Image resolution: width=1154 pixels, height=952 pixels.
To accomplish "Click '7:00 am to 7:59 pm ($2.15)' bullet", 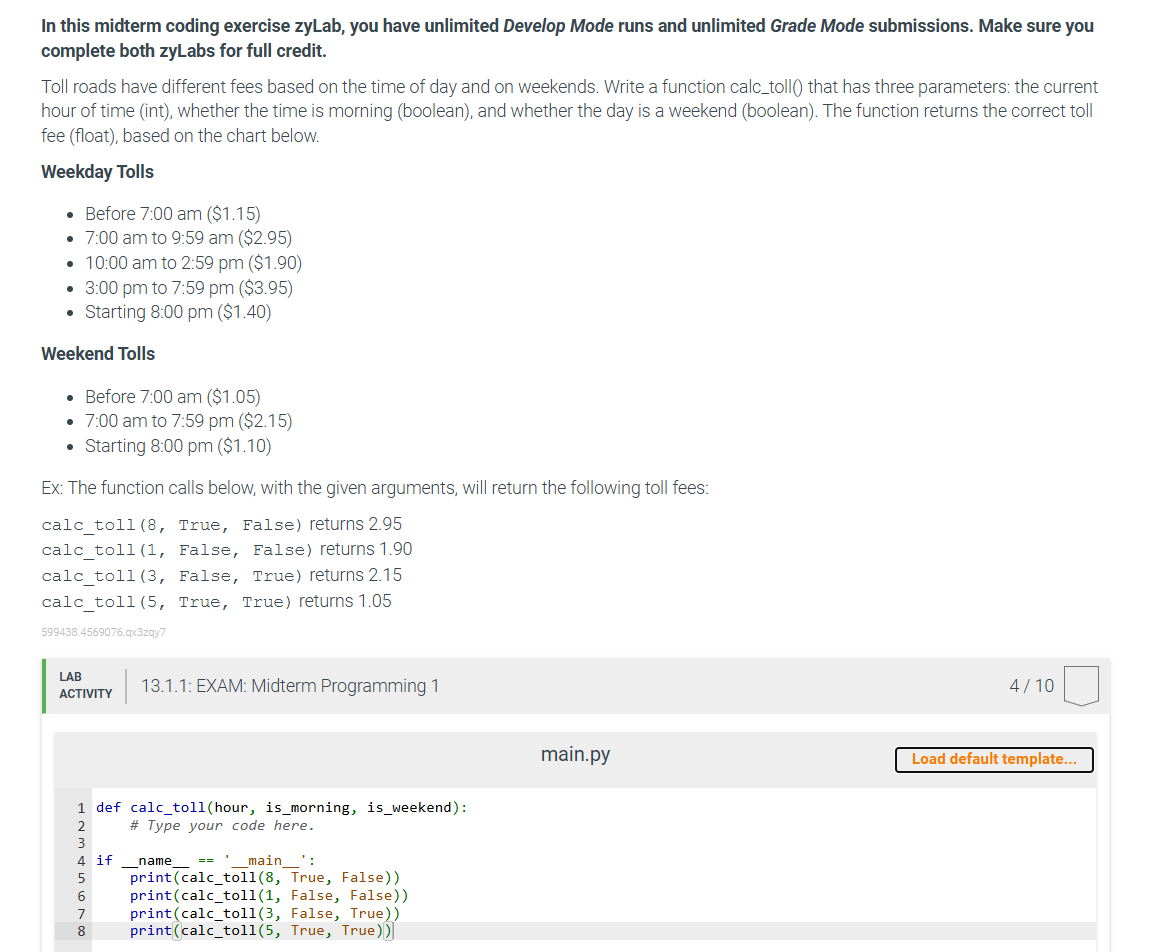I will point(188,421).
